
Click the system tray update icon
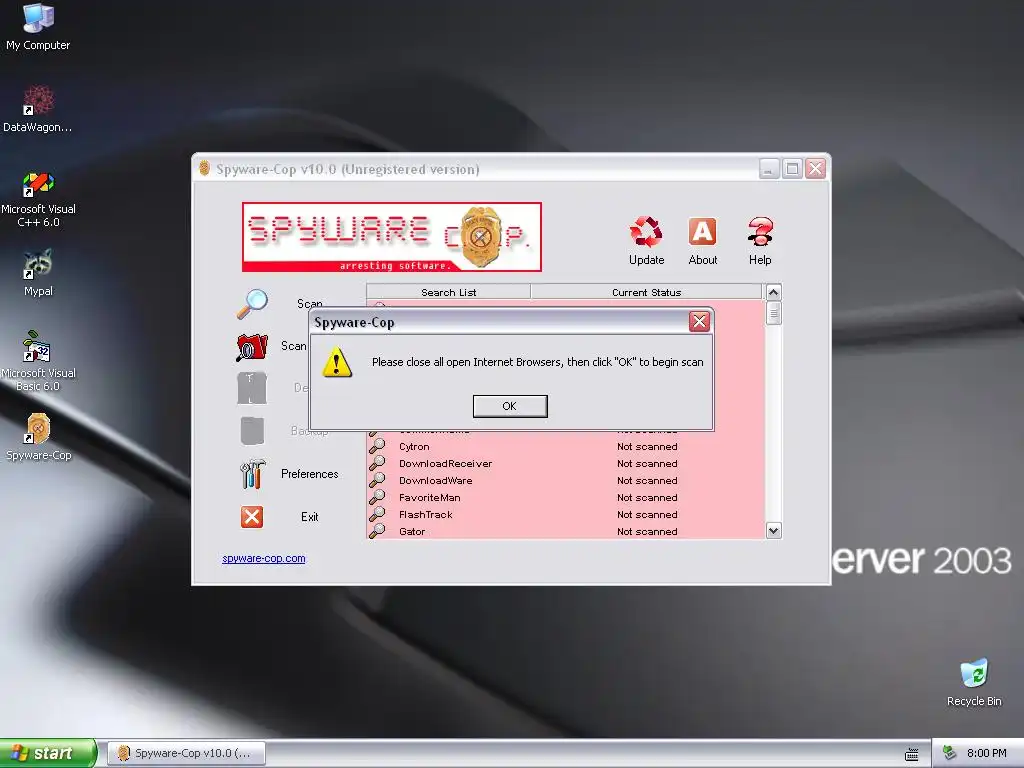pyautogui.click(x=950, y=753)
